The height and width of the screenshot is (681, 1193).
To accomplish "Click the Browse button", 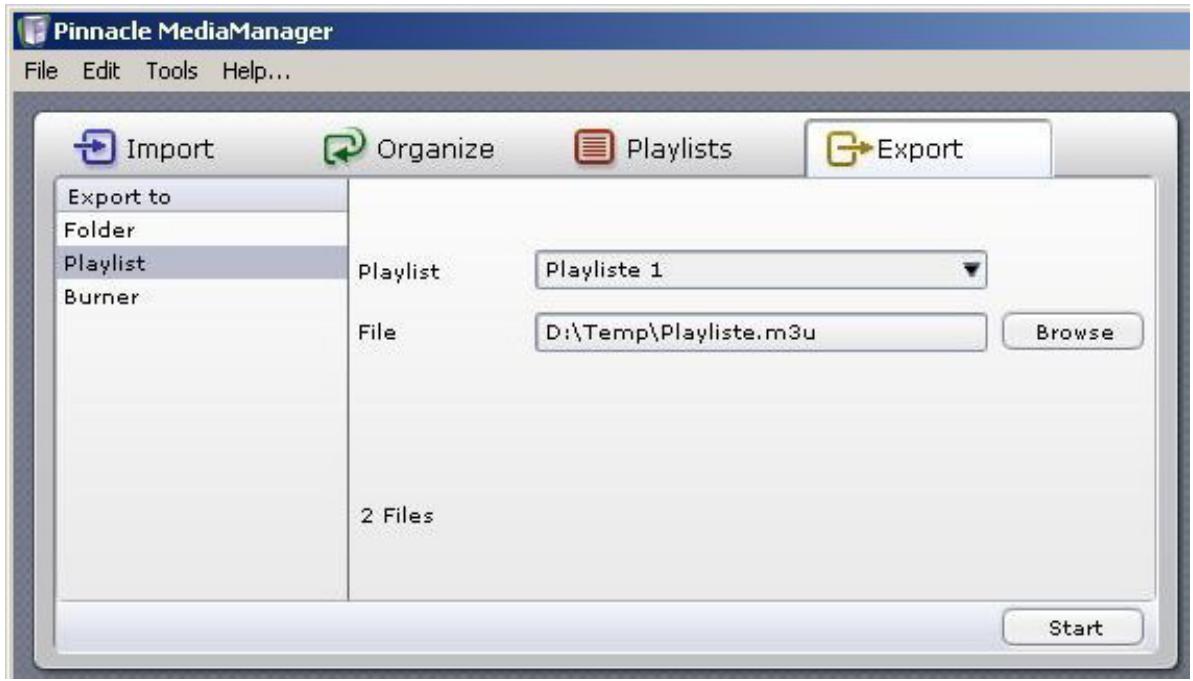I will 1073,332.
